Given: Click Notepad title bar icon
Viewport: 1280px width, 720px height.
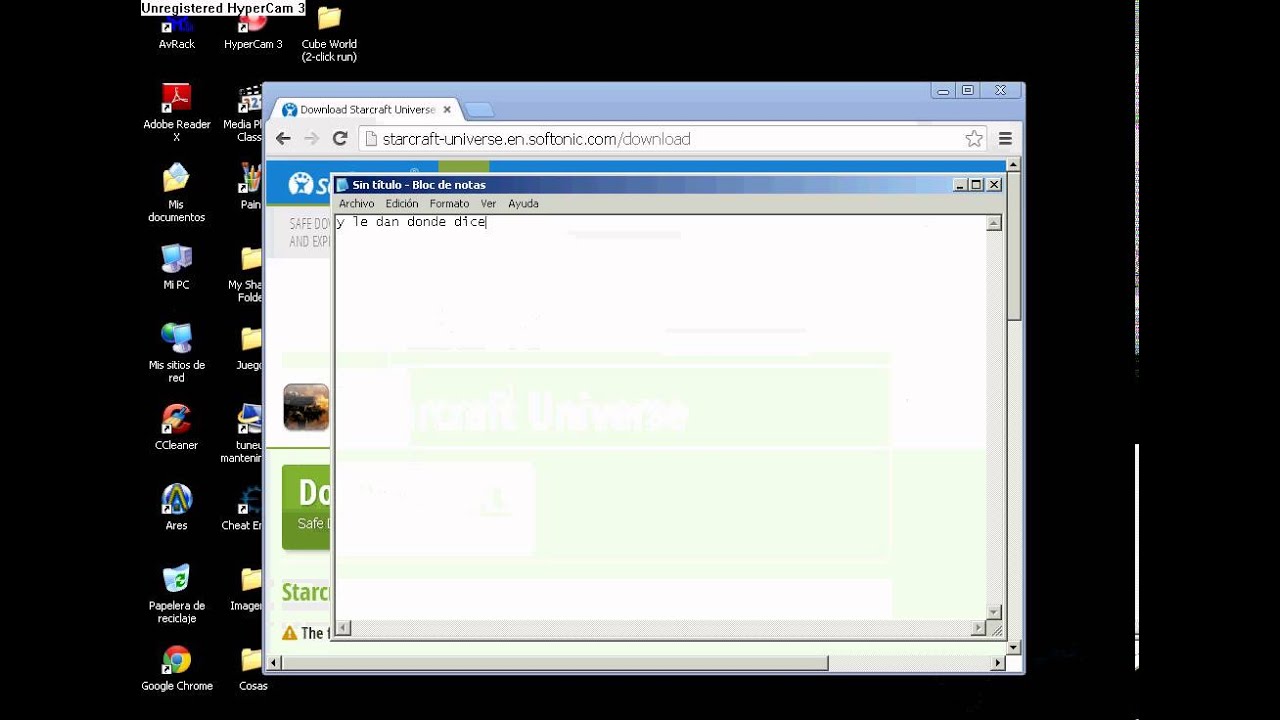Looking at the screenshot, I should coord(342,185).
